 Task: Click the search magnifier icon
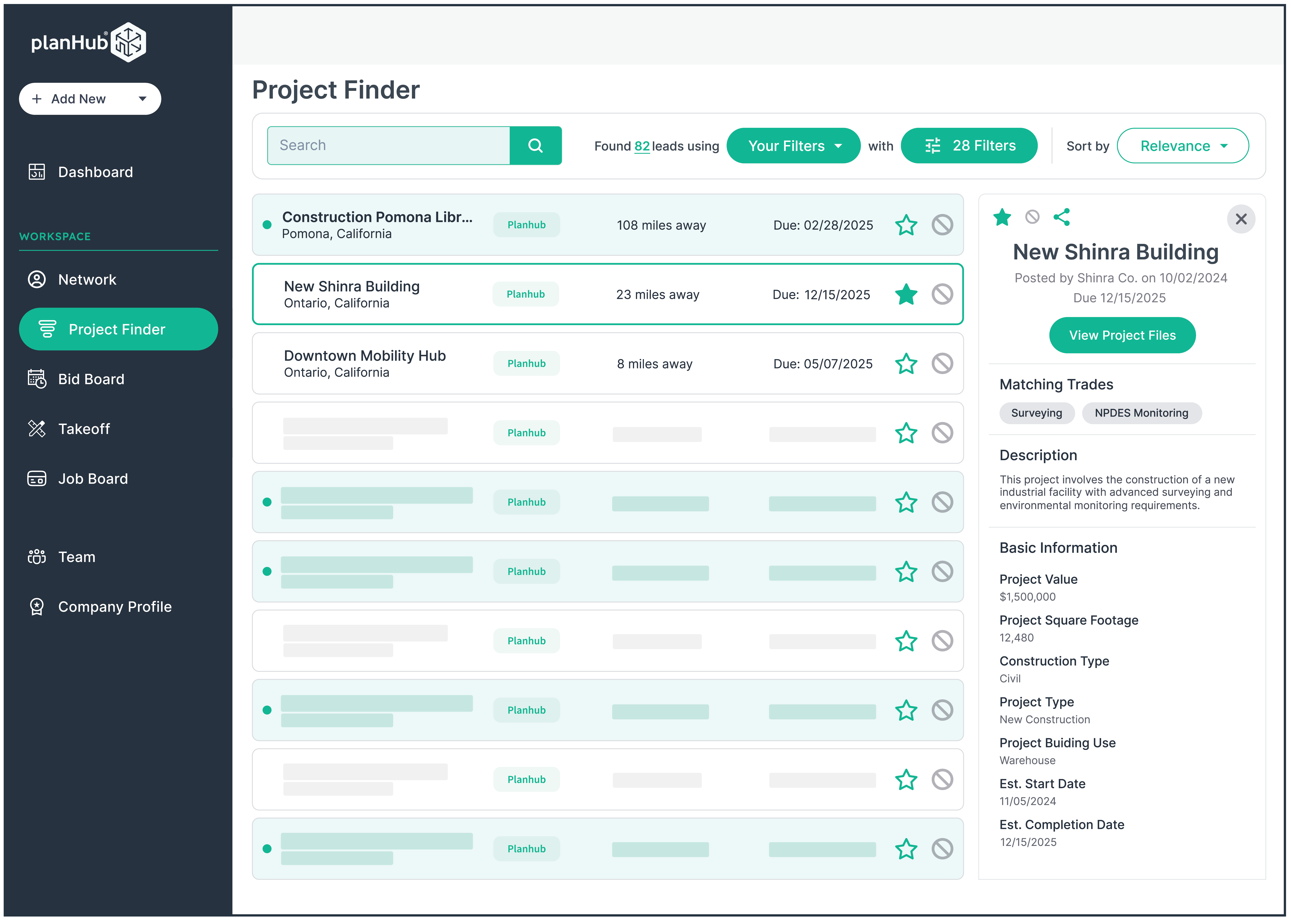click(535, 145)
